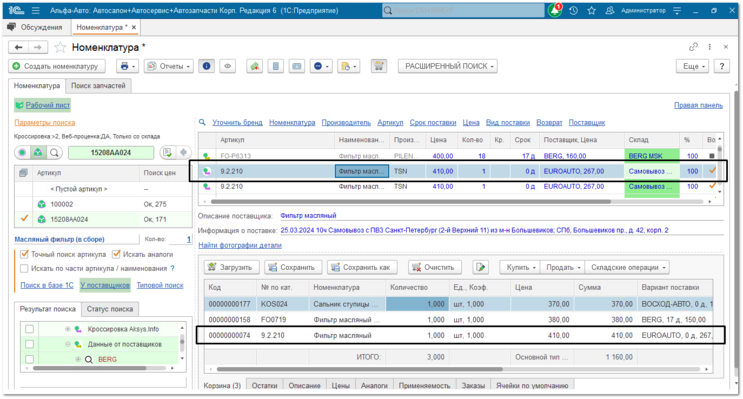
Task: Click the back arrow navigation button
Action: pos(18,47)
